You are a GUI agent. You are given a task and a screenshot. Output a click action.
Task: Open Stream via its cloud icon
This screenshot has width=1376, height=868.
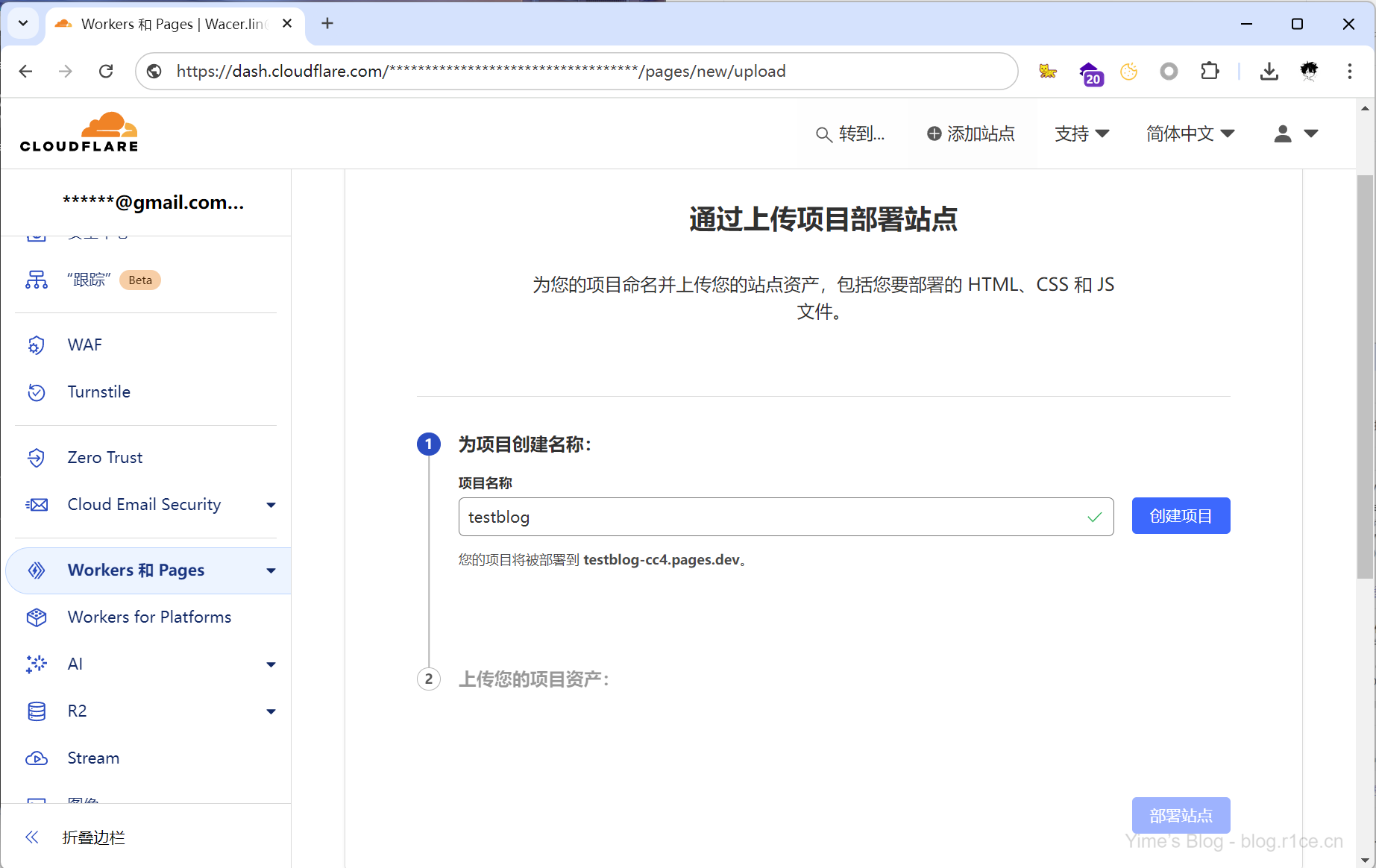[37, 758]
